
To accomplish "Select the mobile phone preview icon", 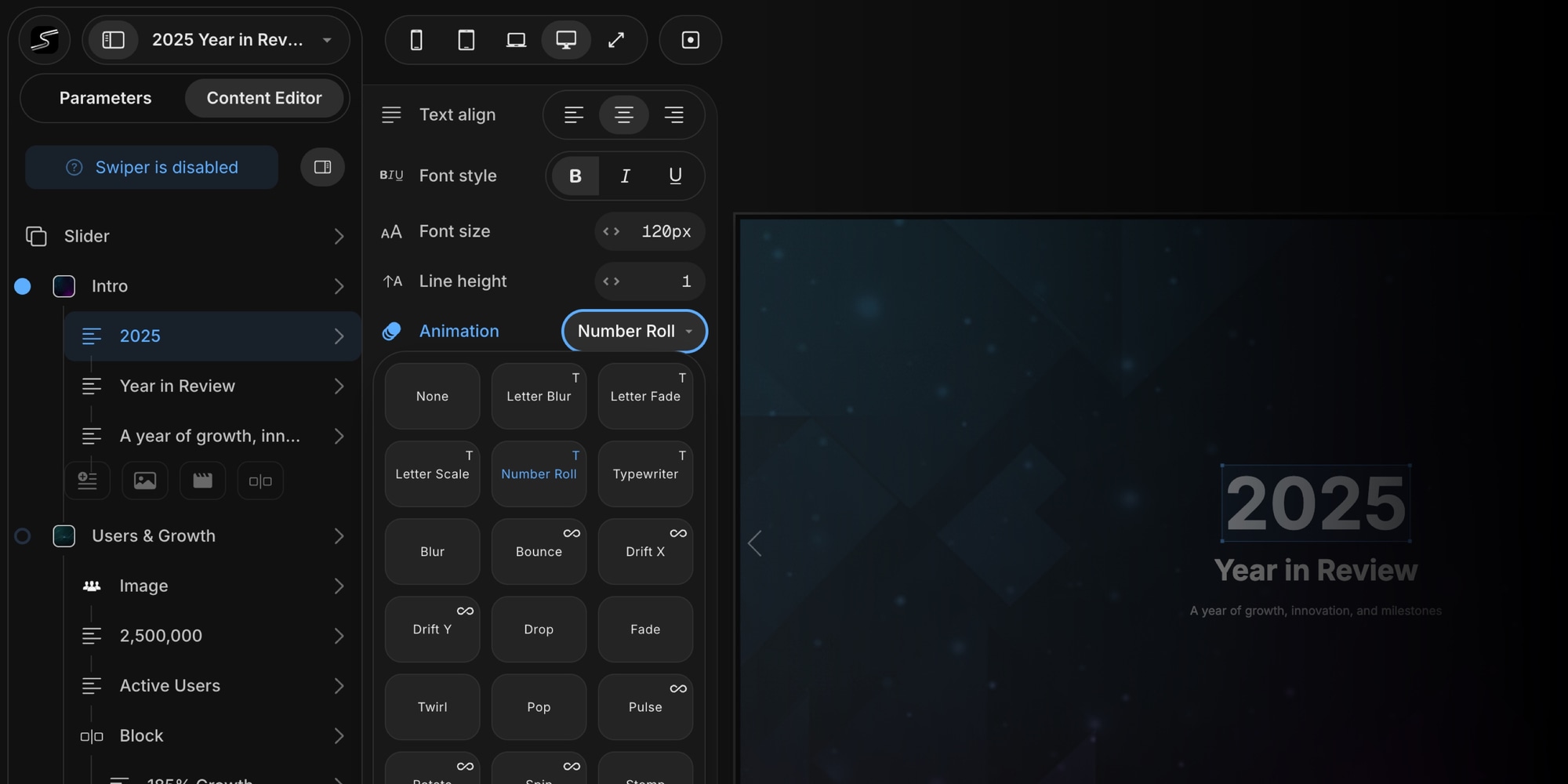I will 416,40.
